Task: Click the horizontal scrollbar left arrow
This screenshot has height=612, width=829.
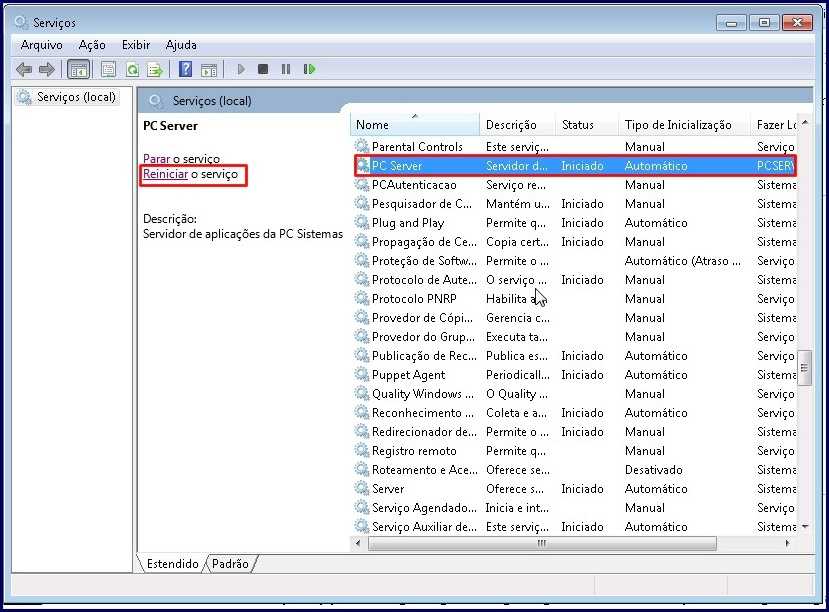Action: coord(358,543)
